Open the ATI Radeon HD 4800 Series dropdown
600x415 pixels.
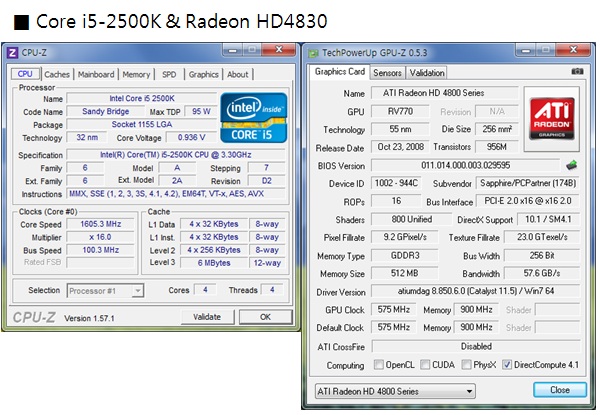(x=395, y=391)
